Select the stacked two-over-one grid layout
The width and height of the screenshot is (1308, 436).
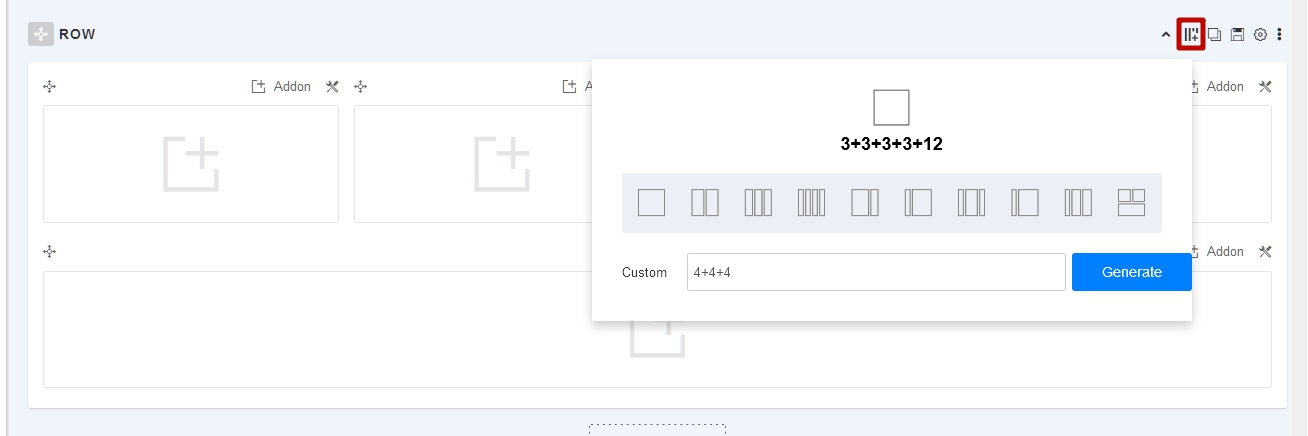[1131, 203]
